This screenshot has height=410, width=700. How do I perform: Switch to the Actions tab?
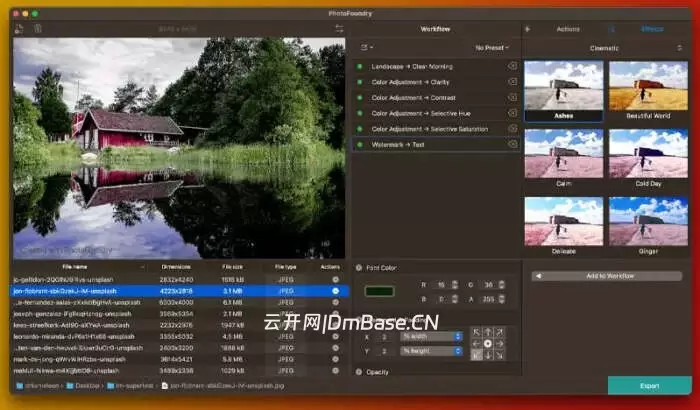coord(568,29)
